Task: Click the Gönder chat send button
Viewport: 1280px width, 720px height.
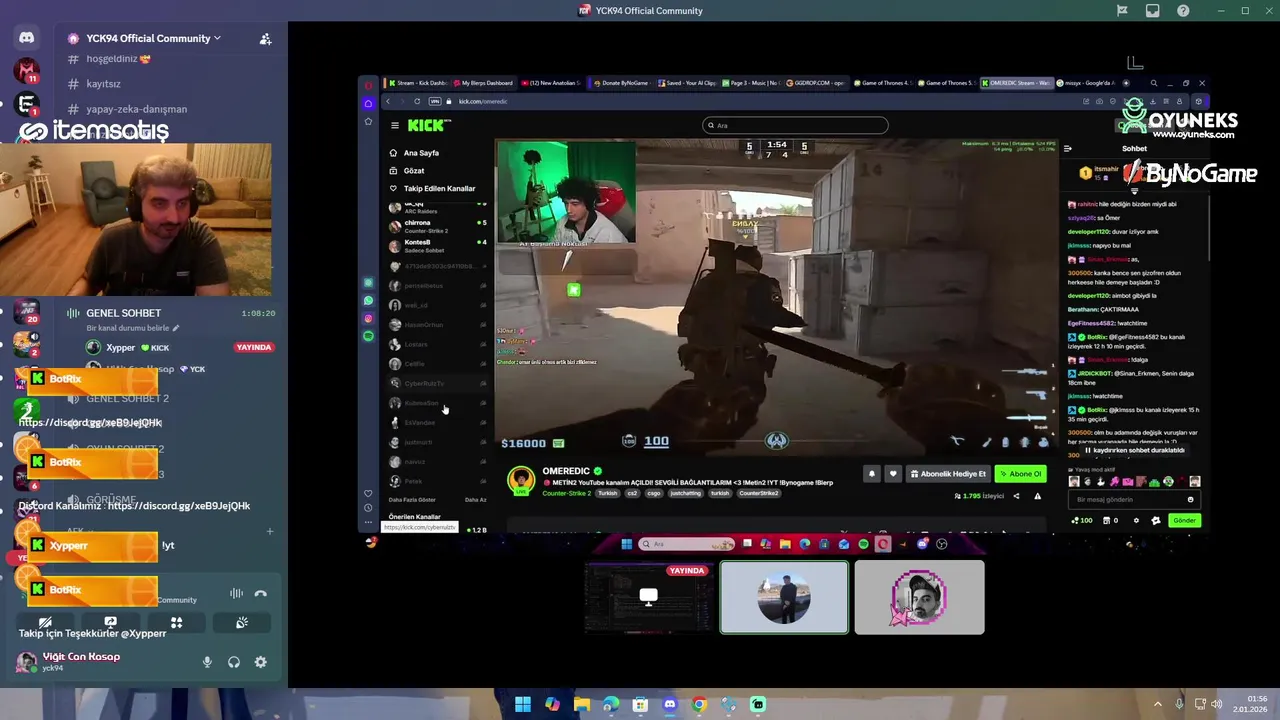Action: coord(1184,520)
